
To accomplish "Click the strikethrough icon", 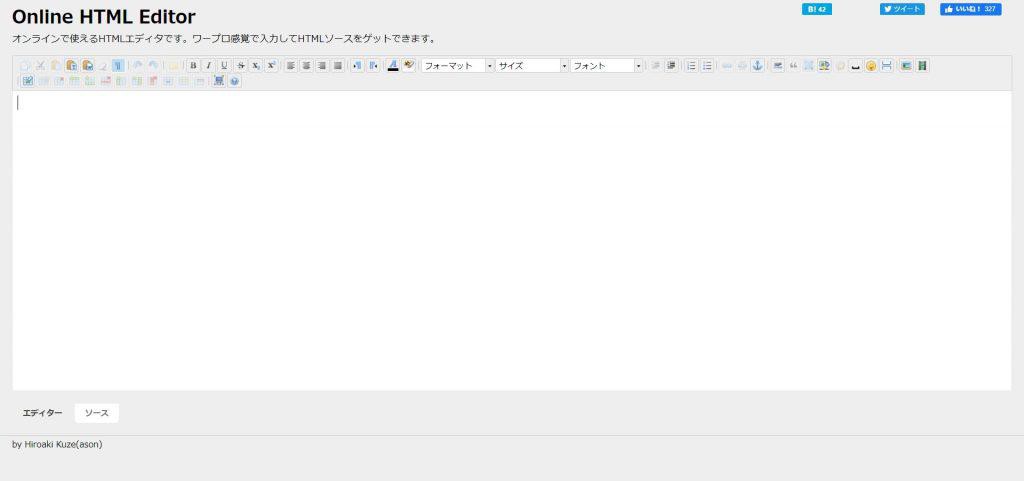I will 240,66.
